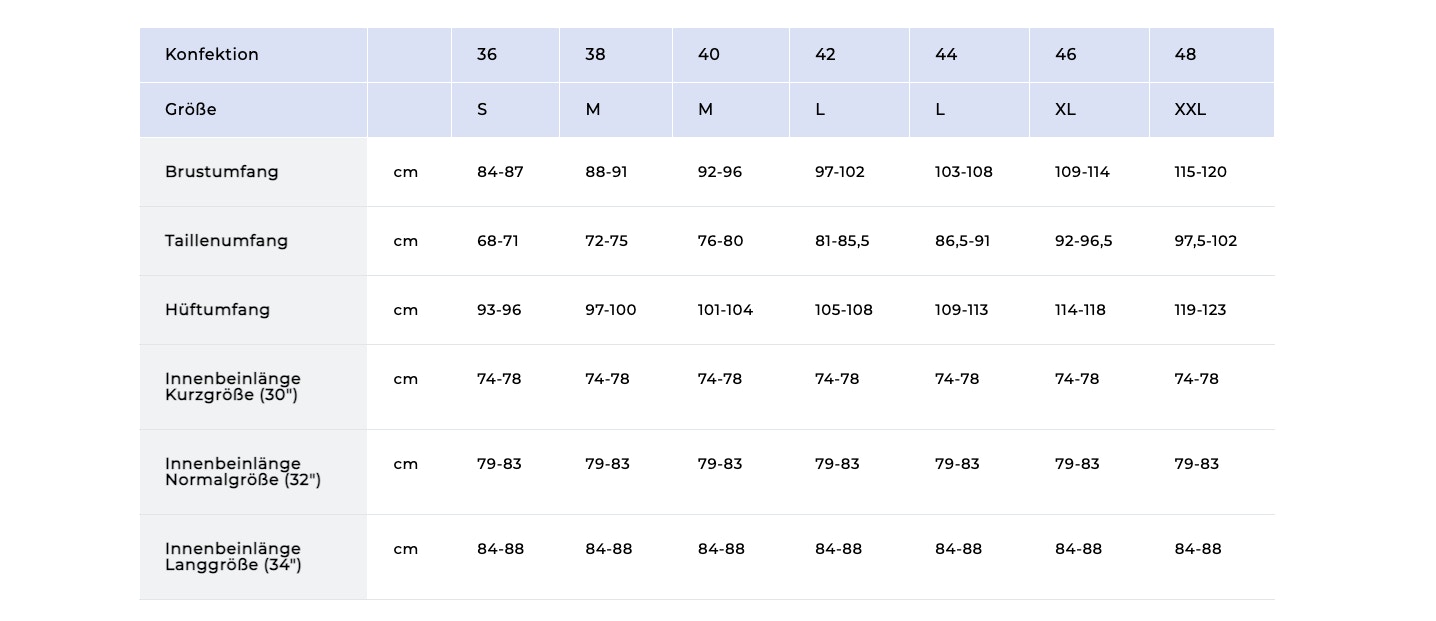
Task: Select the XL size cell
Action: click(x=1065, y=109)
